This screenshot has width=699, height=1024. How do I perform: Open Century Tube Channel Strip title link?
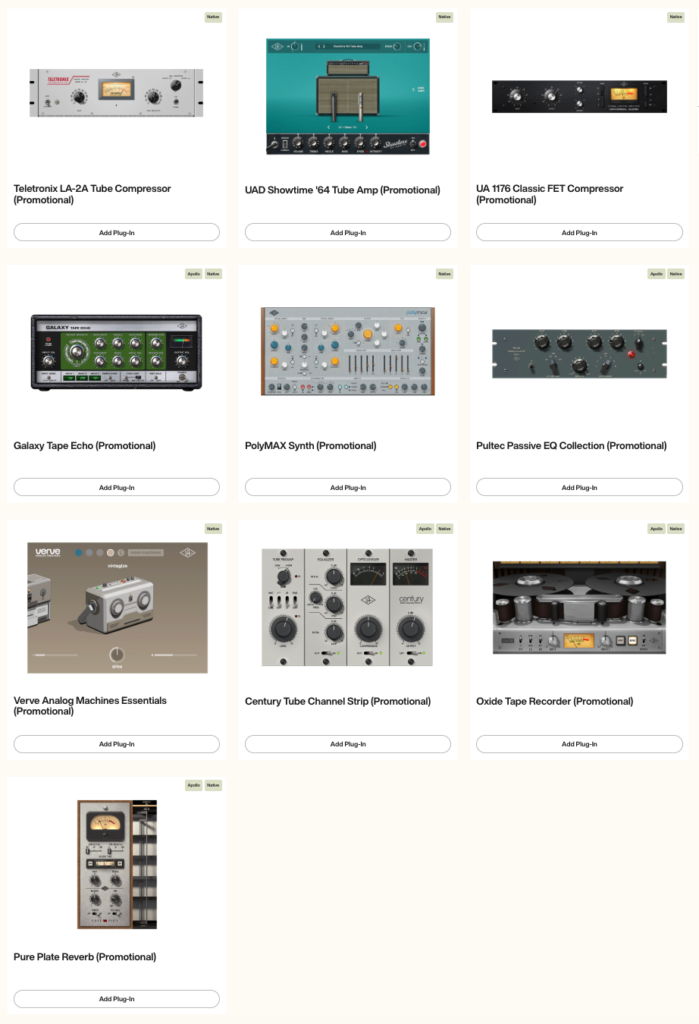[338, 701]
